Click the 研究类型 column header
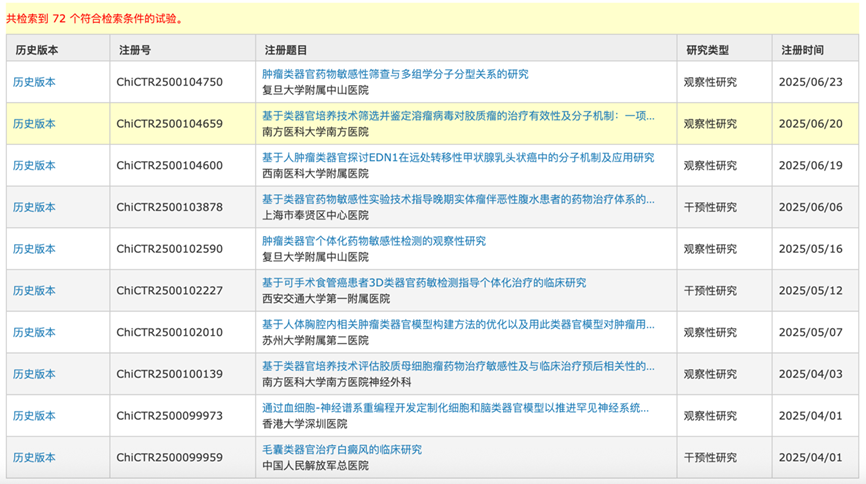This screenshot has width=866, height=484. click(x=708, y=49)
